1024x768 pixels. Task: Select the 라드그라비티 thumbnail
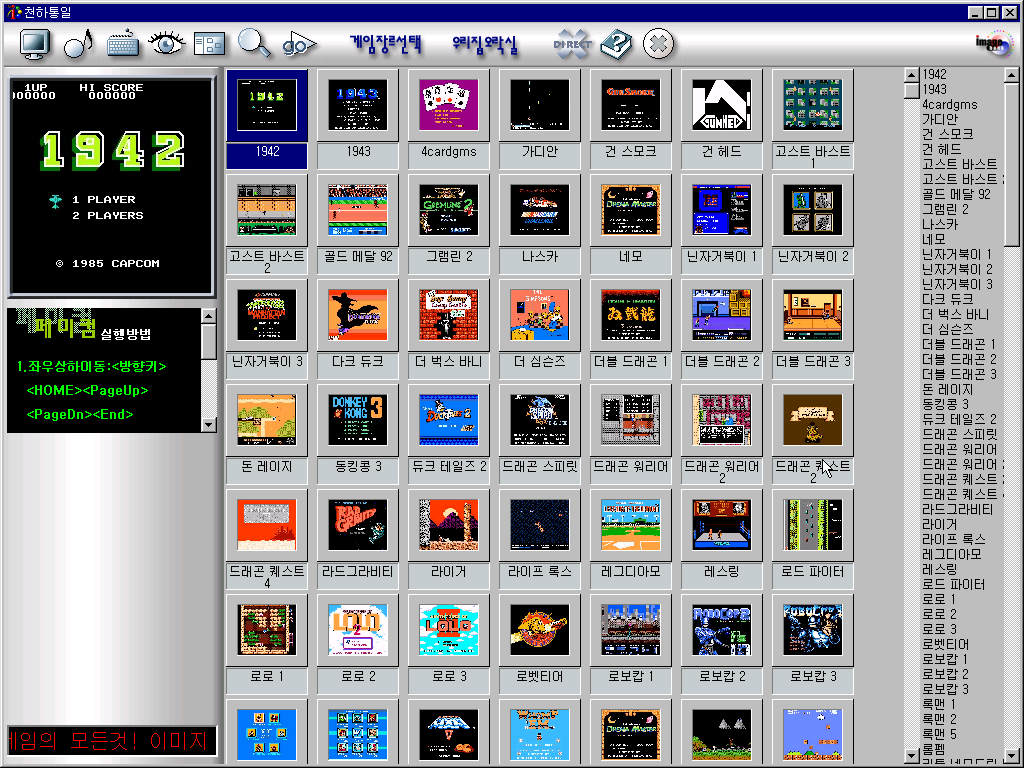(358, 526)
